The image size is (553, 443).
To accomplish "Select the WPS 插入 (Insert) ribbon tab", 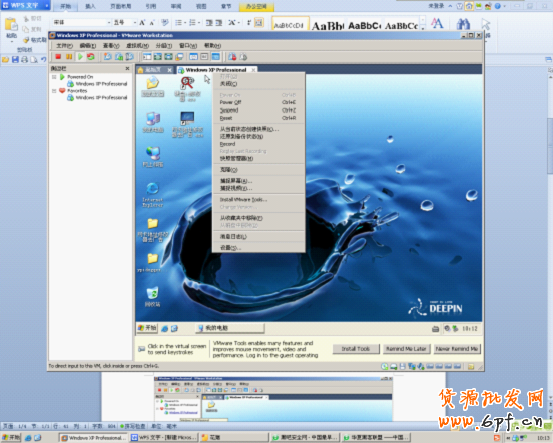I will (91, 6).
